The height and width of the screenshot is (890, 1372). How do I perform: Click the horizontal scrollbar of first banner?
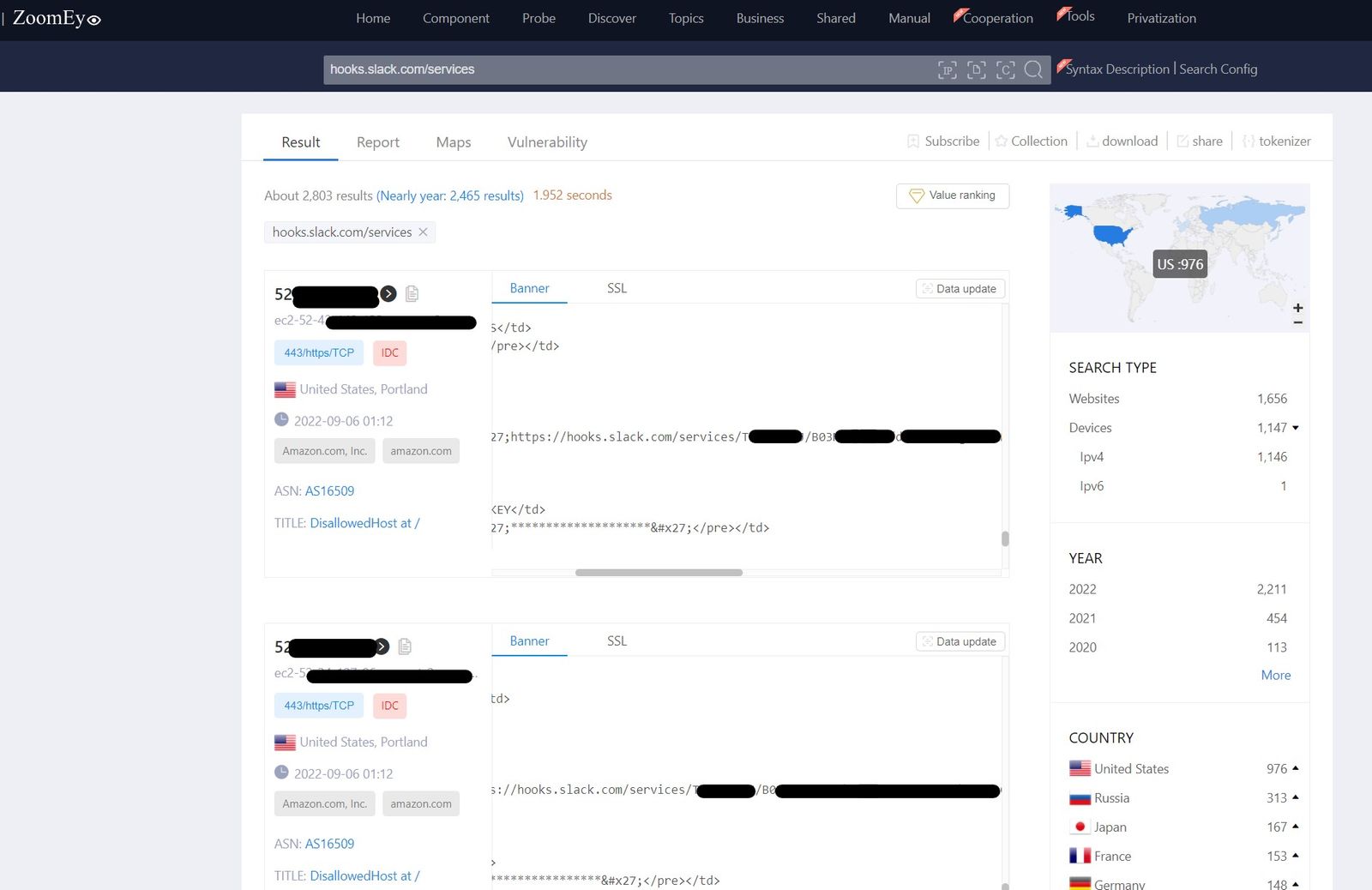click(x=659, y=573)
